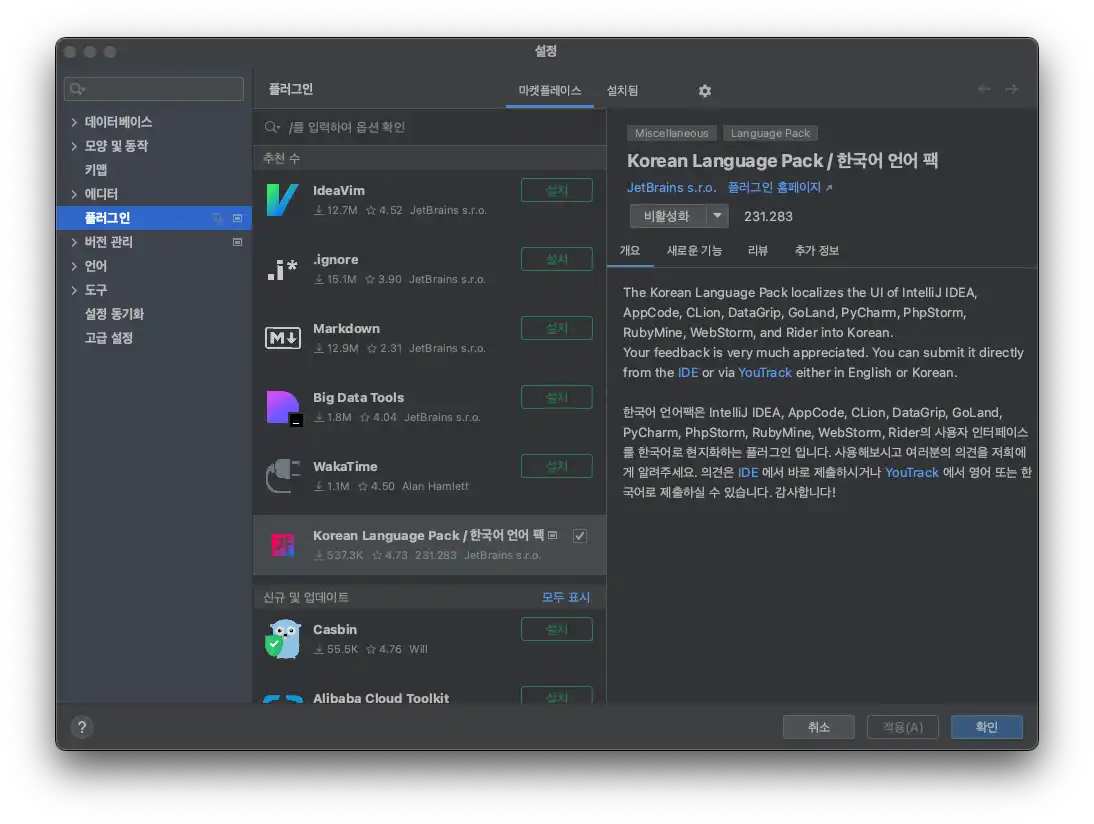Click the YouTrack link in Korean description
The image size is (1094, 824).
coord(912,472)
